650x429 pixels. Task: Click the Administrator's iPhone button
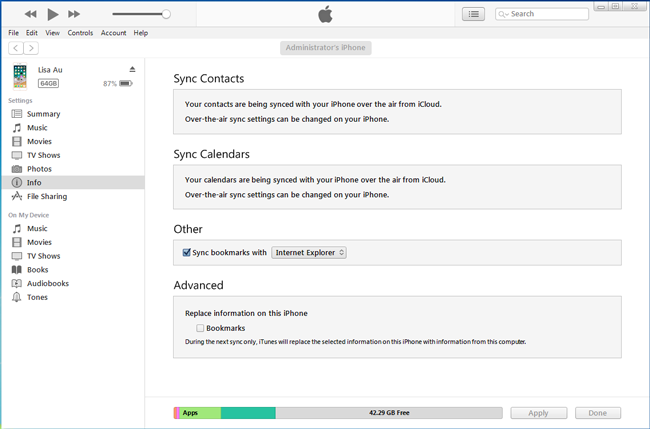coord(325,48)
